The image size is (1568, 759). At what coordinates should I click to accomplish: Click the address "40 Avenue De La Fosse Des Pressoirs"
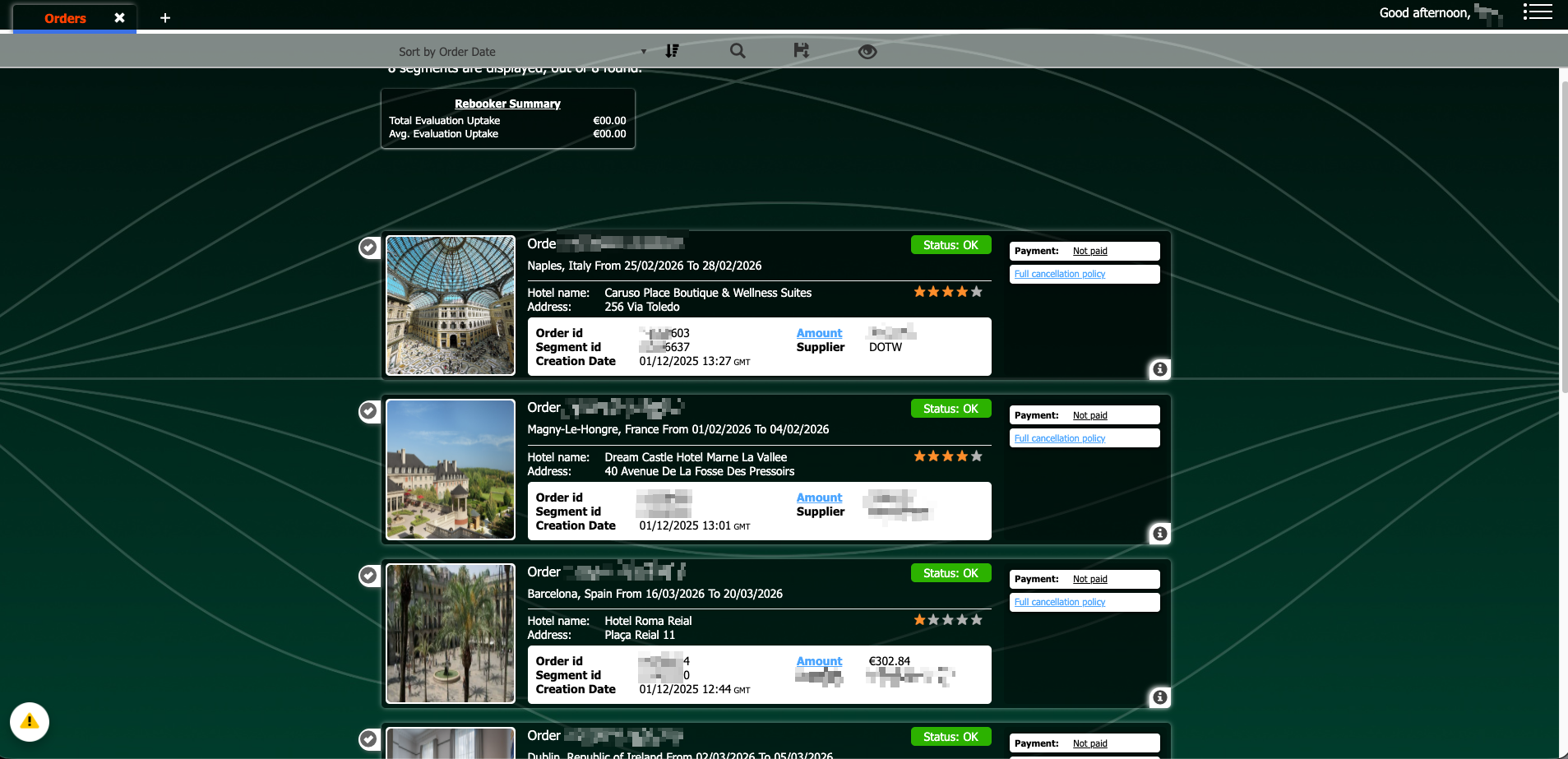pyautogui.click(x=700, y=471)
